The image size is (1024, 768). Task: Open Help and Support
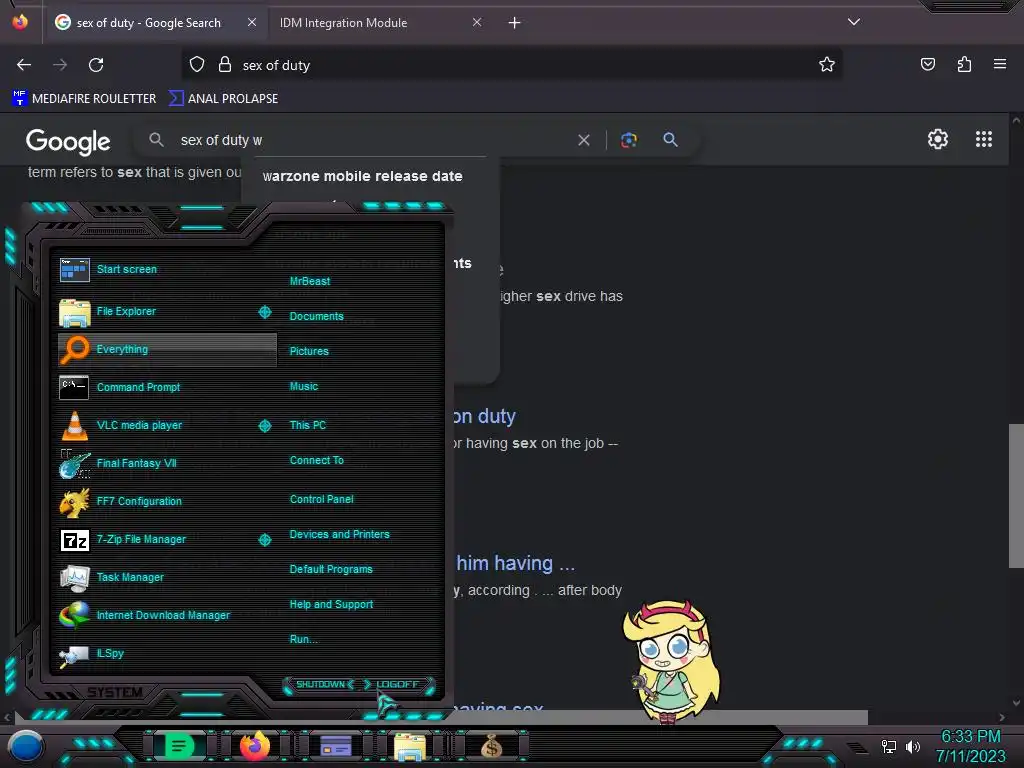(x=331, y=605)
